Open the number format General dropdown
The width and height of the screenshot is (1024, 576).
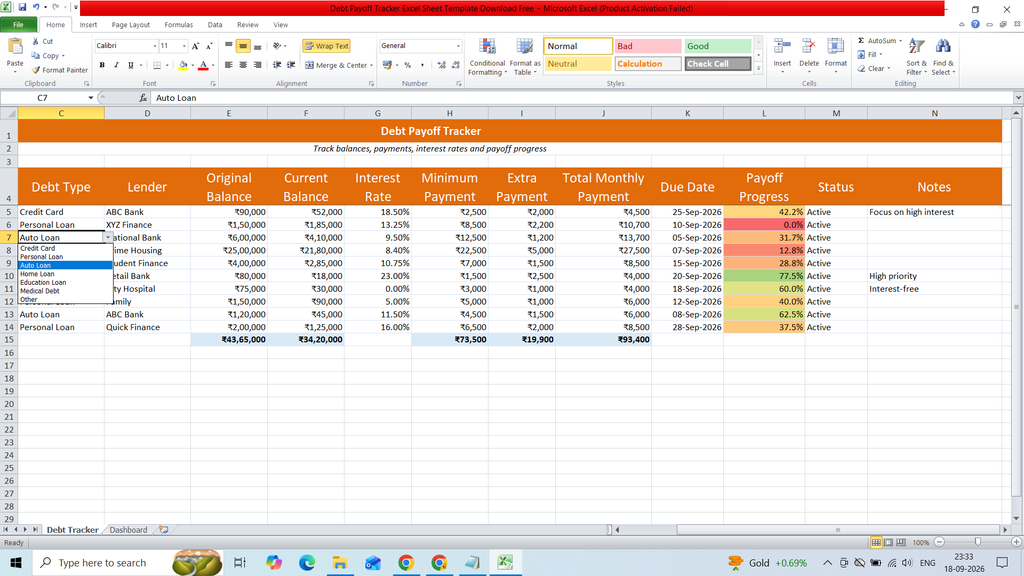[x=458, y=46]
